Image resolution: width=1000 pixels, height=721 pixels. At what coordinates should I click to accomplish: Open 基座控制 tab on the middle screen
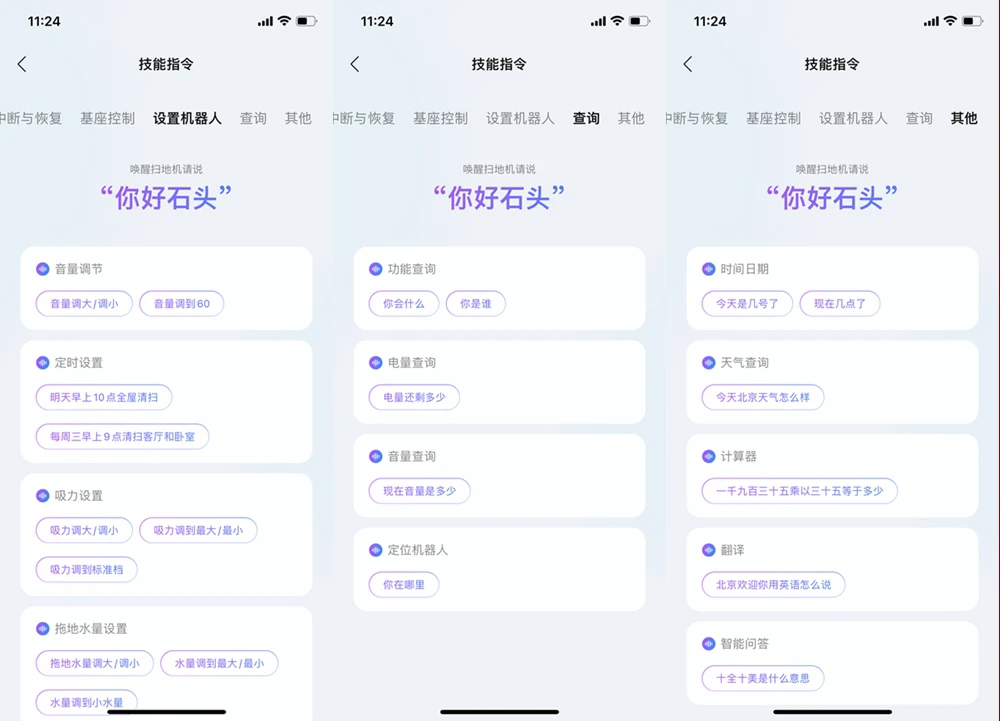click(x=440, y=118)
